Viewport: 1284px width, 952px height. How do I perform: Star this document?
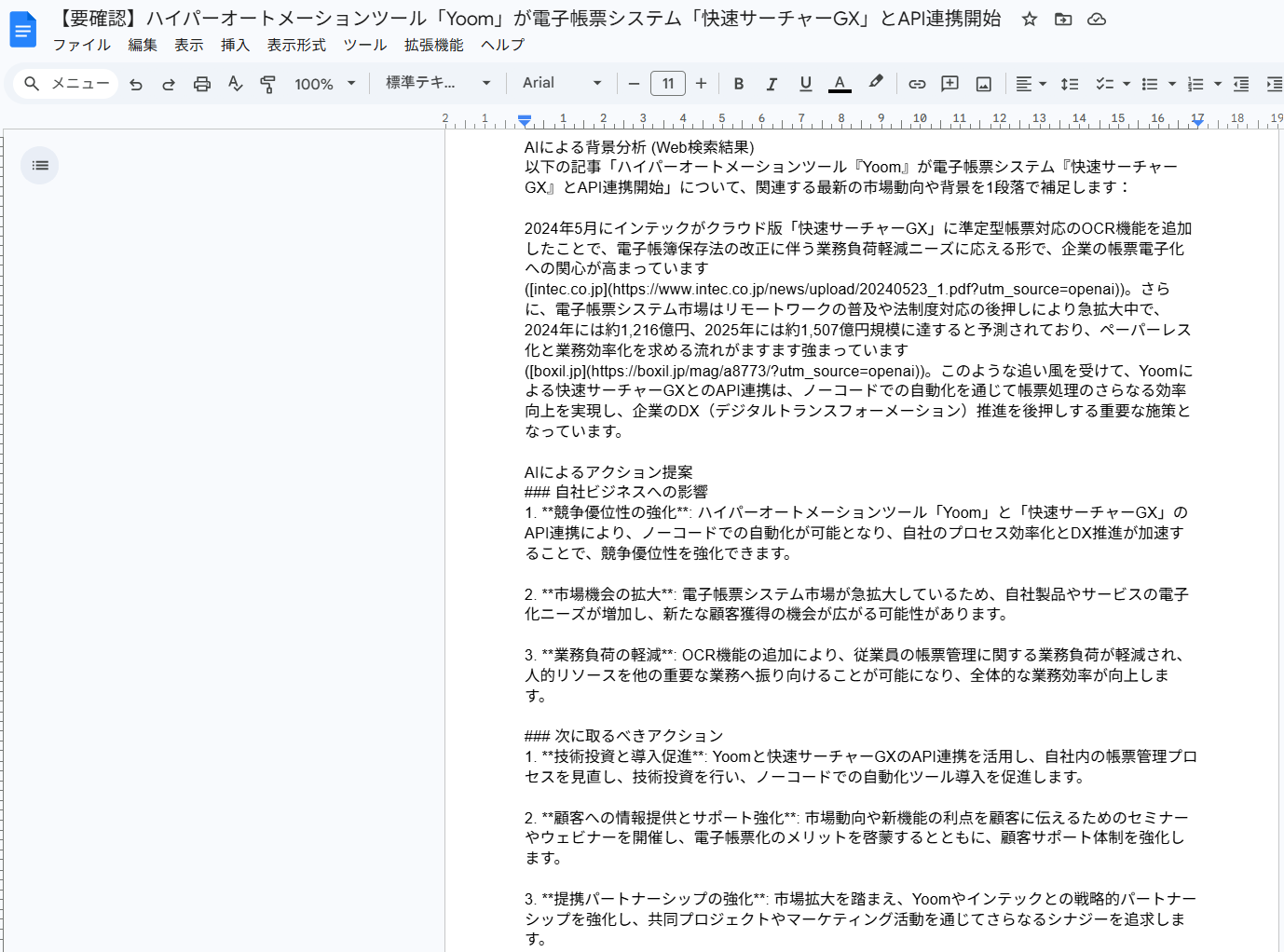tap(1030, 19)
